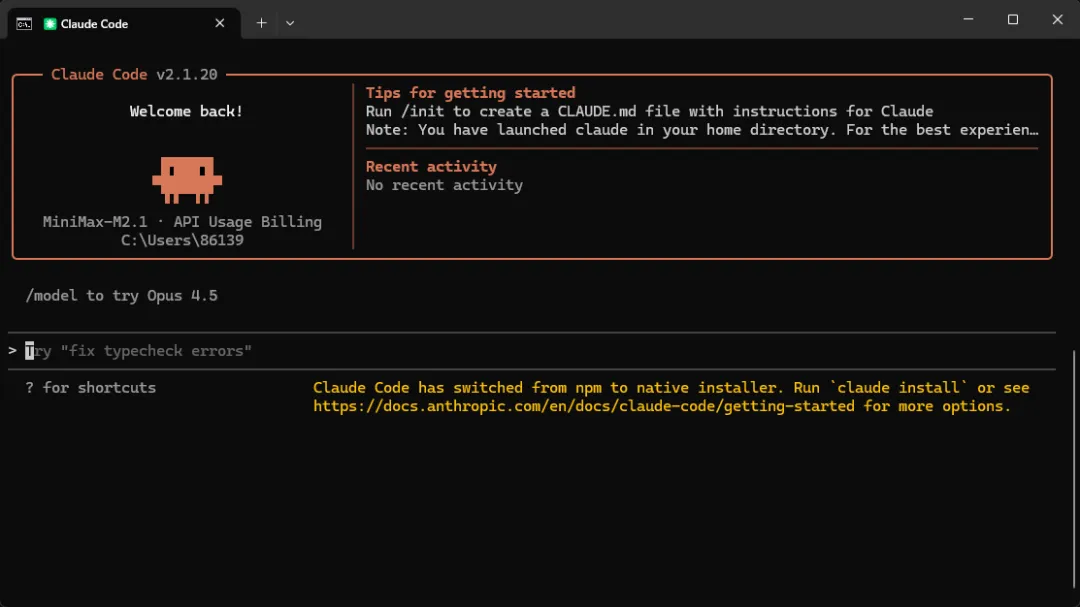
Task: Click the terminal vertical scrollbar
Action: click(x=1074, y=470)
